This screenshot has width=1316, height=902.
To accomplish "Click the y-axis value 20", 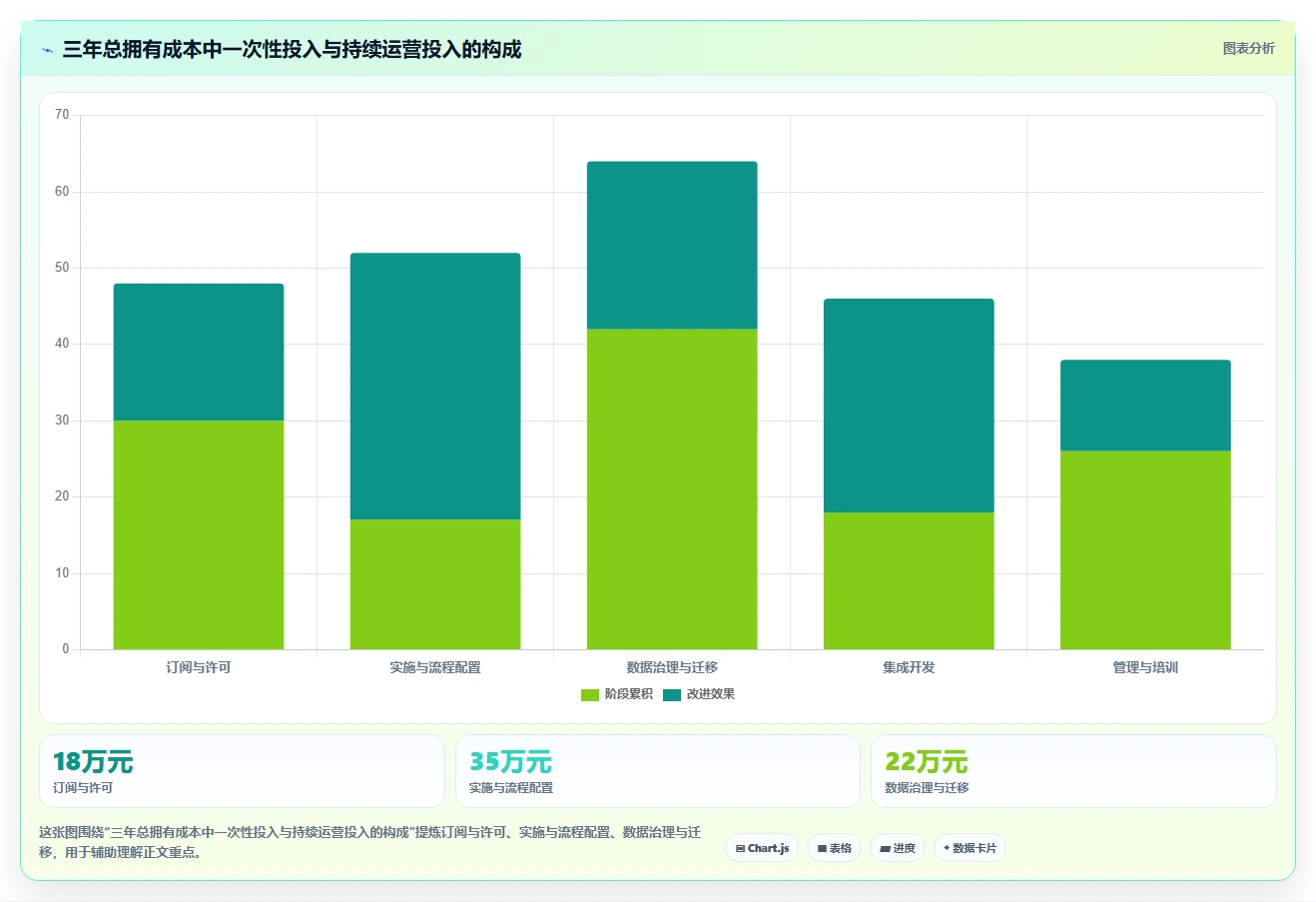I will click(62, 496).
